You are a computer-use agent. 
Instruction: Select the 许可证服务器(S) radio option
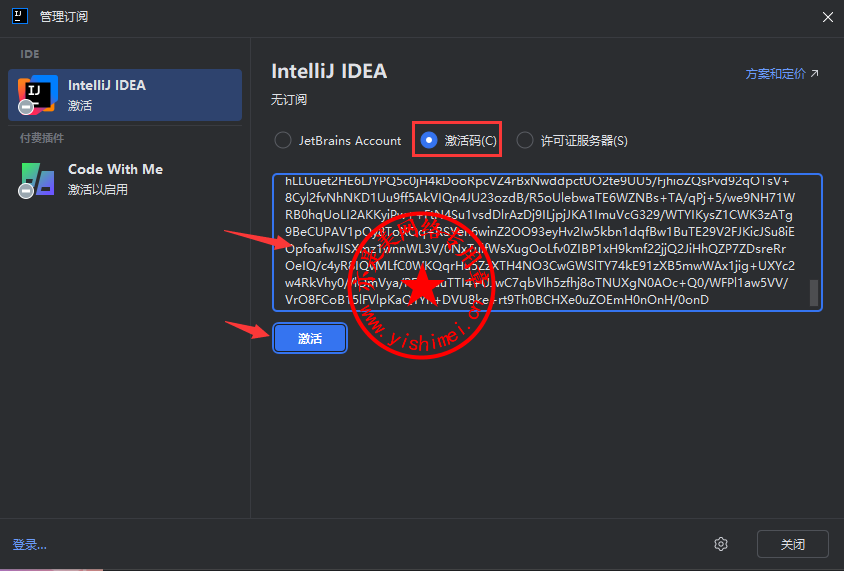click(x=525, y=141)
